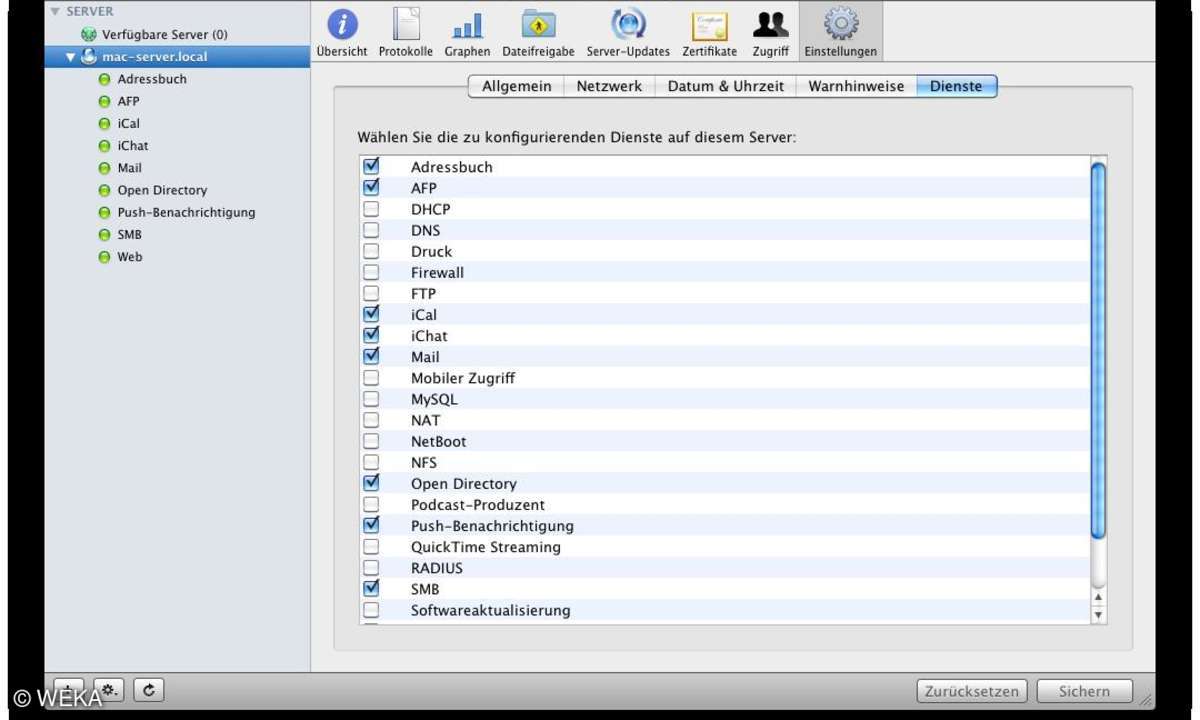Switch to Datum & Uhrzeit tab

pyautogui.click(x=725, y=86)
